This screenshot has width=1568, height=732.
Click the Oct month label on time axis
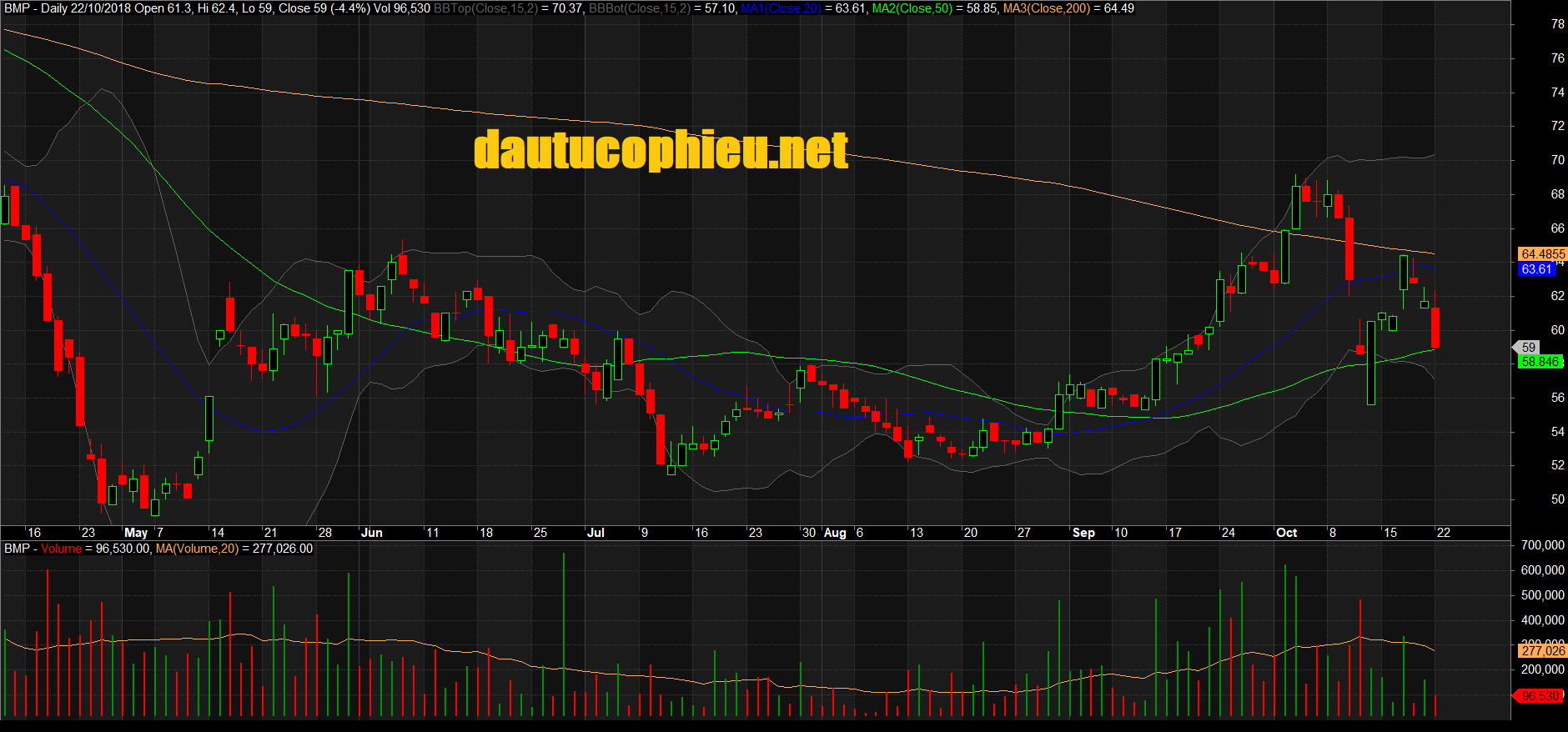1287,533
